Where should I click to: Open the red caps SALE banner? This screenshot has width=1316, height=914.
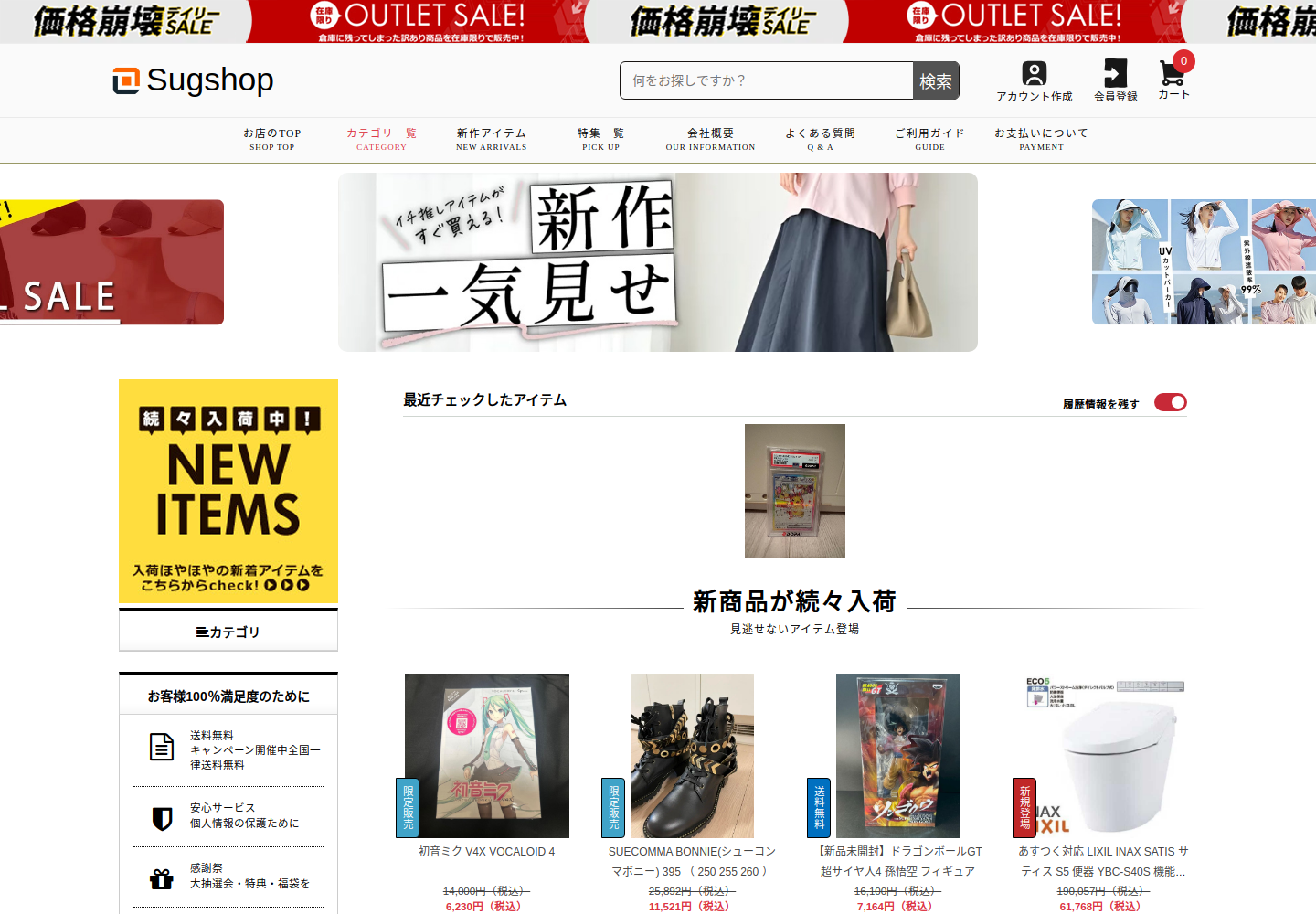111,262
